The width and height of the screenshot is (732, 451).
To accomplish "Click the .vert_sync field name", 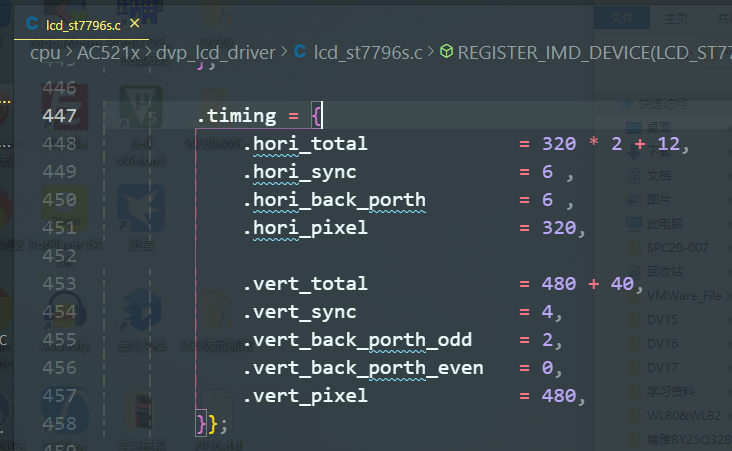I will [x=300, y=312].
